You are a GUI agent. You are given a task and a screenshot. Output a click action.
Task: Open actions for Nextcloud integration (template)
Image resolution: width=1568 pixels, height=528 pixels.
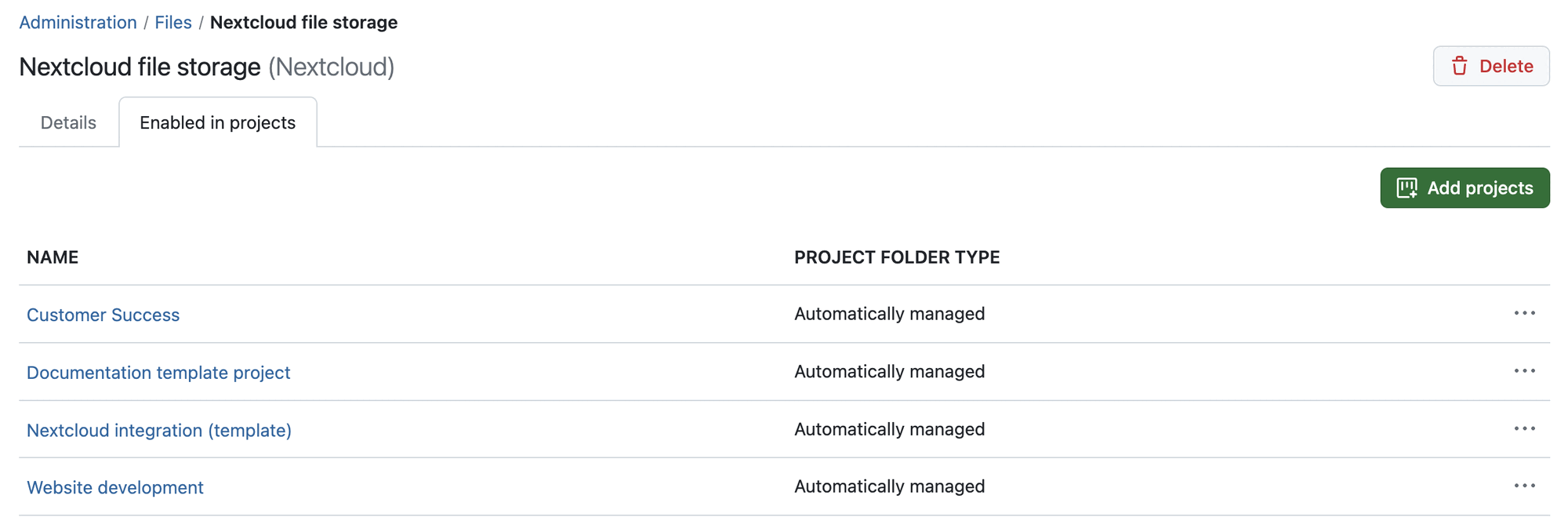click(x=1524, y=428)
